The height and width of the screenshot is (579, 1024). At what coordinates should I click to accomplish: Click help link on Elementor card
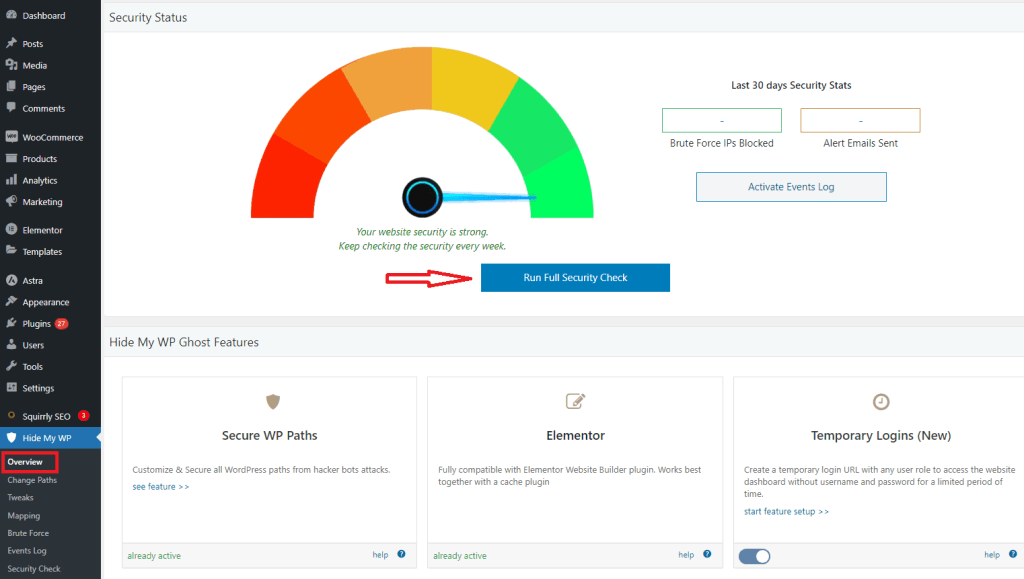point(686,555)
